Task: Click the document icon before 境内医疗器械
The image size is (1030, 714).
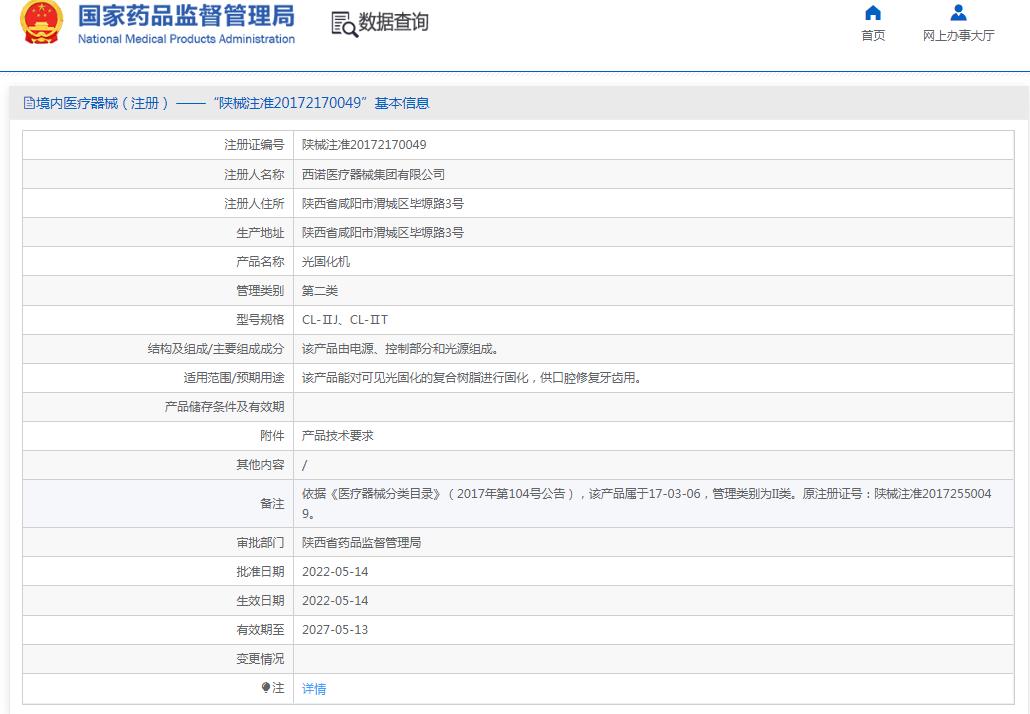Action: pos(29,103)
